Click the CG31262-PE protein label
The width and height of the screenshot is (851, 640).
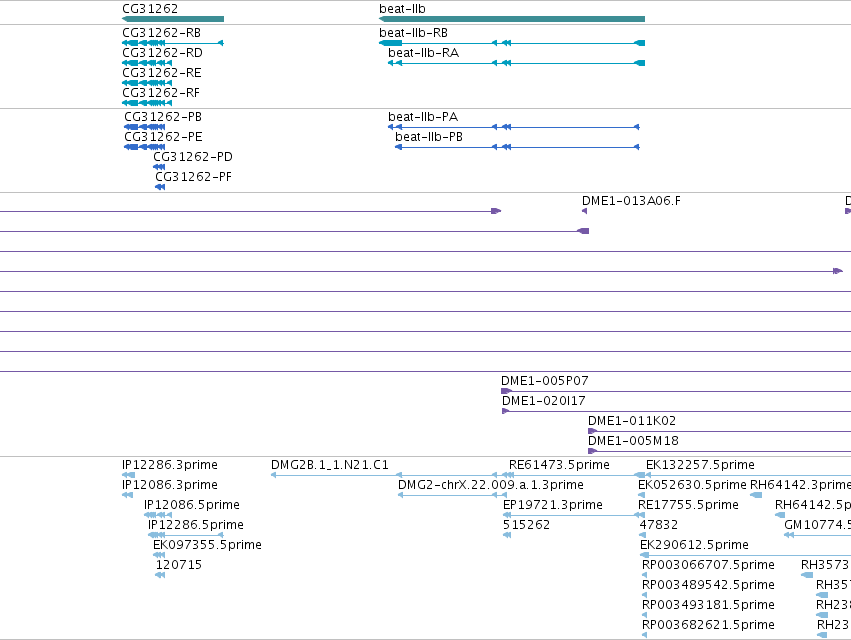(163, 137)
